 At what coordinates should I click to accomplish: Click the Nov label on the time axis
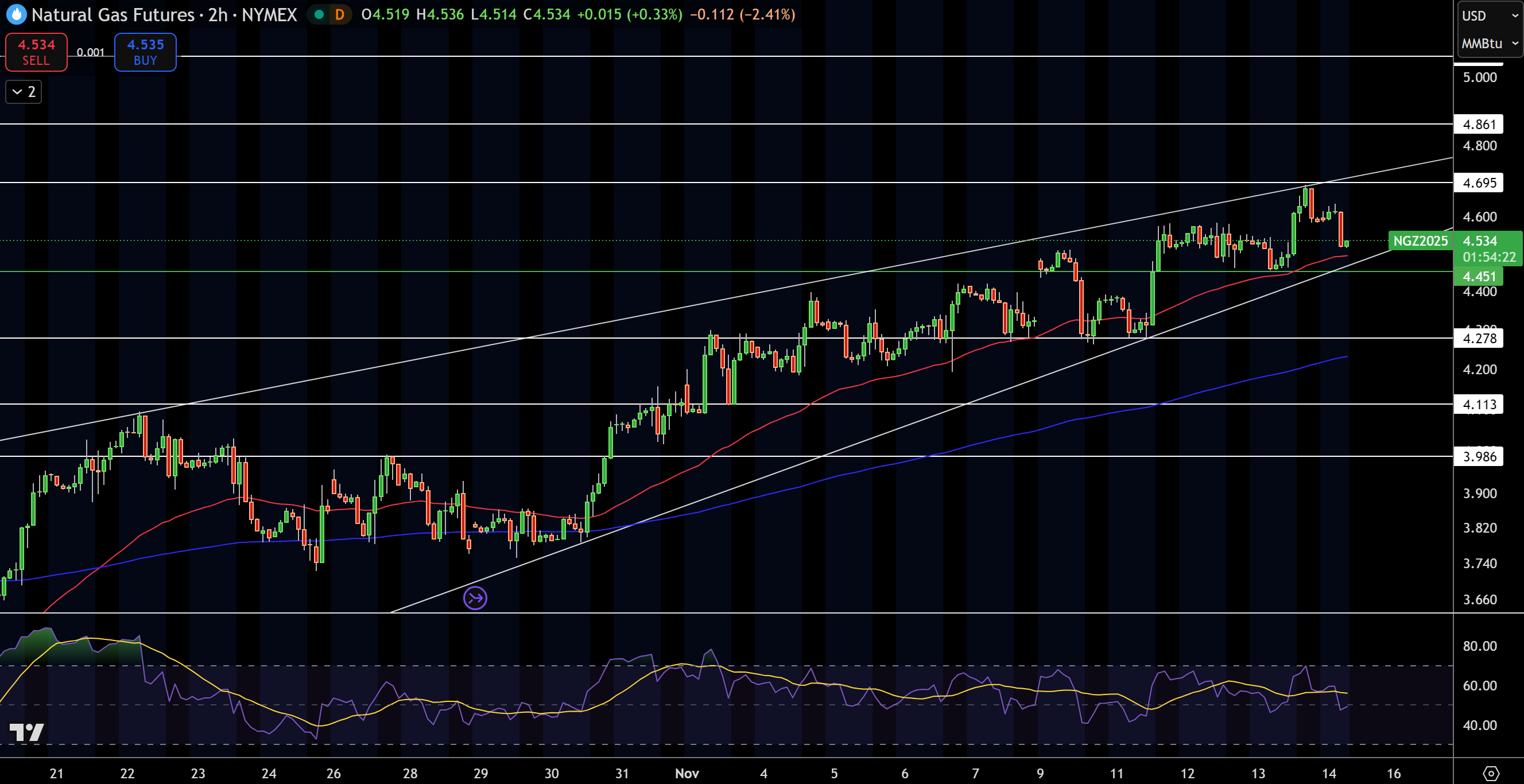coord(688,773)
